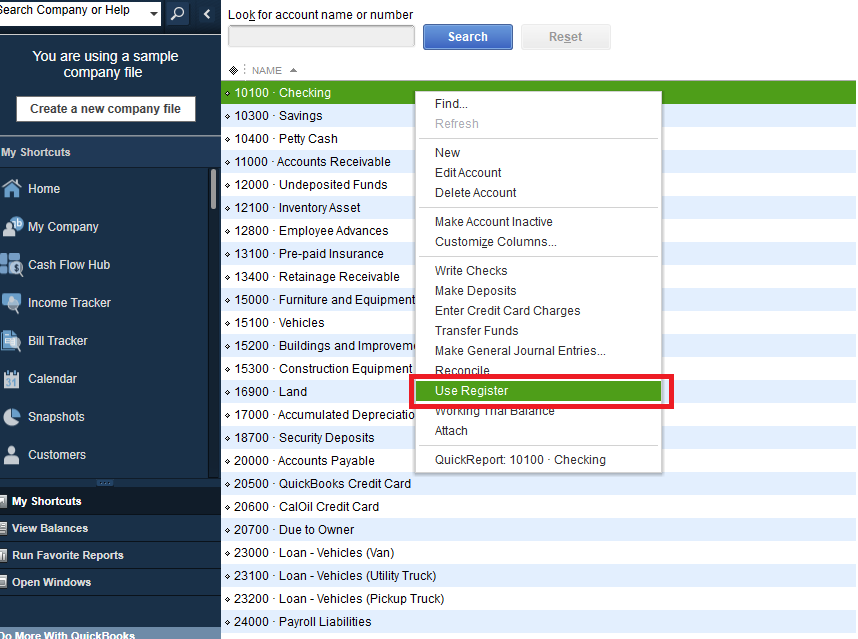Image resolution: width=858 pixels, height=639 pixels.
Task: Open Income Tracker icon
Action: tap(11, 303)
